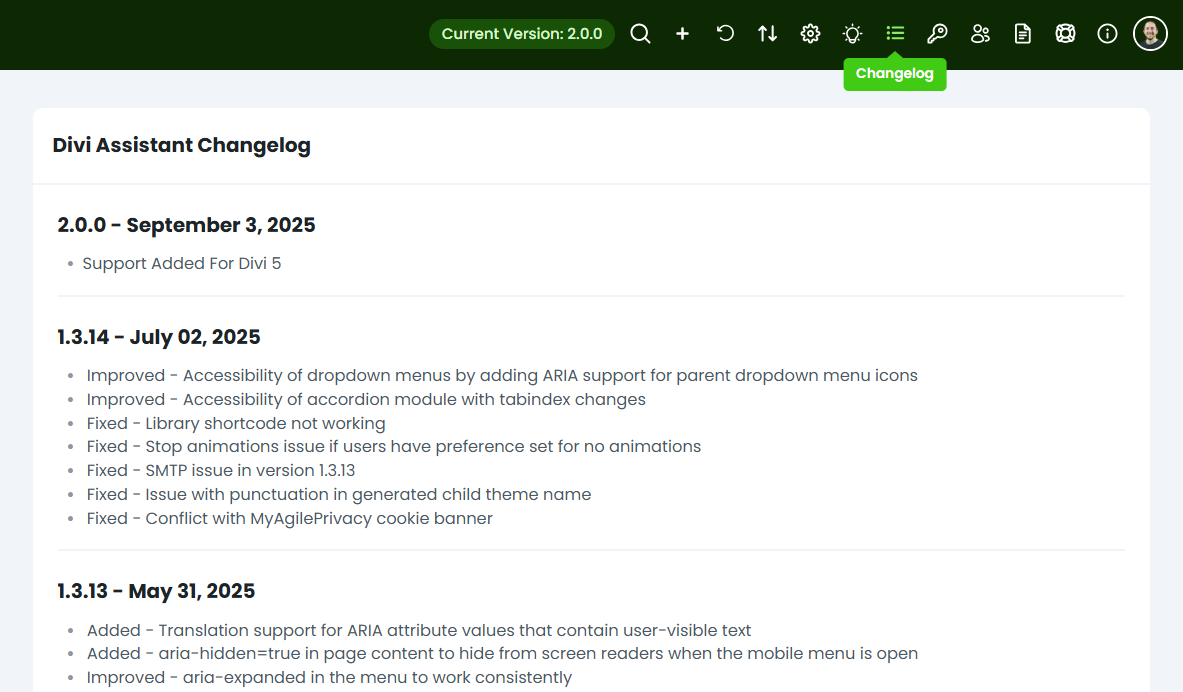Viewport: 1183px width, 692px height.
Task: Click the circular reset arrow icon
Action: pos(725,34)
